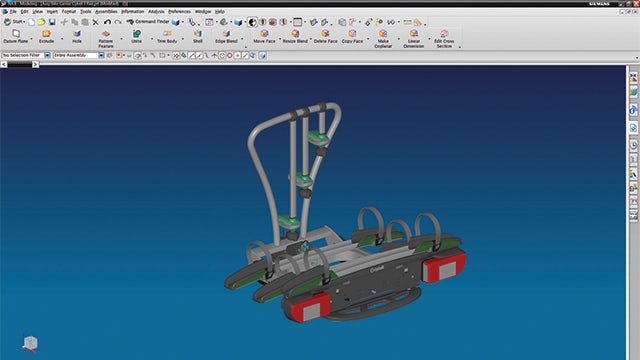Launch the Move Face command
The width and height of the screenshot is (640, 360).
click(264, 36)
